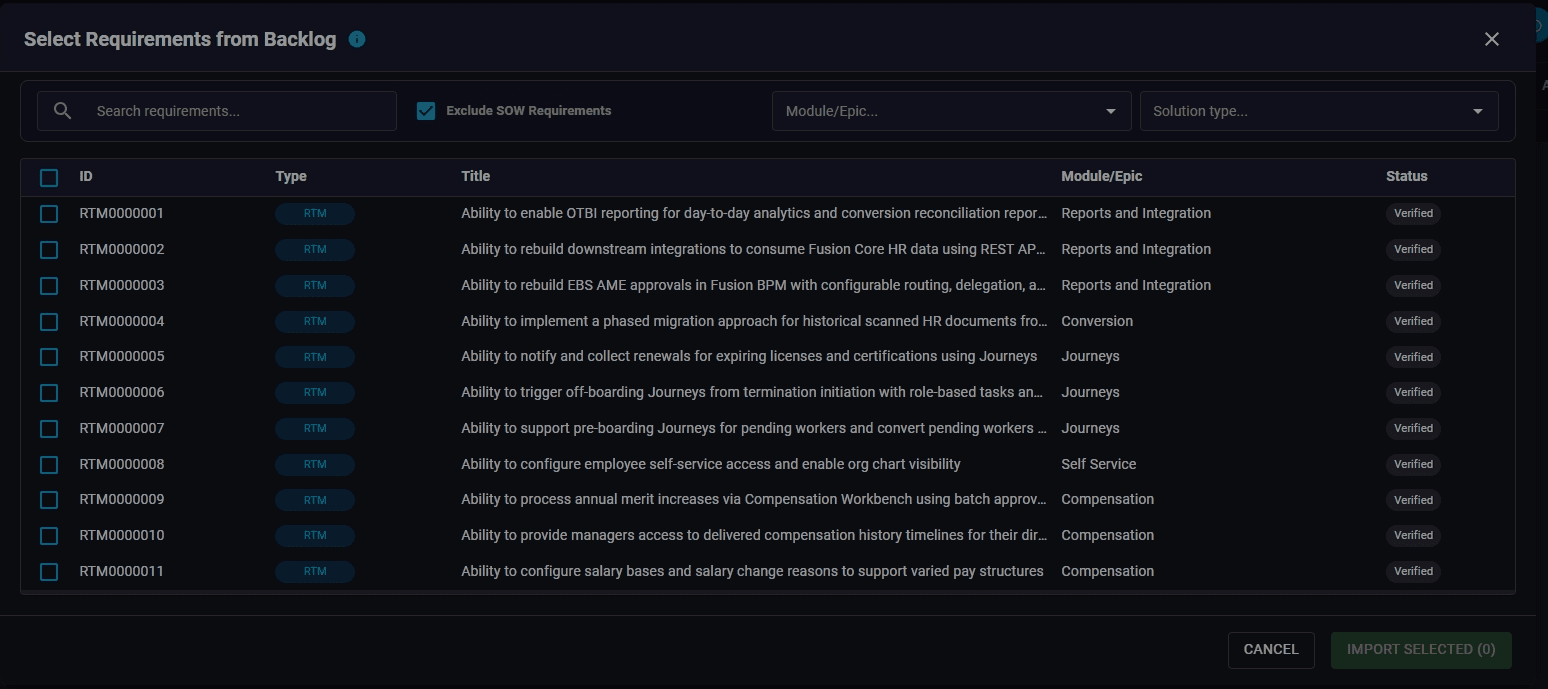The width and height of the screenshot is (1548, 689).
Task: Close the Select Requirements dialog
Action: point(1492,39)
